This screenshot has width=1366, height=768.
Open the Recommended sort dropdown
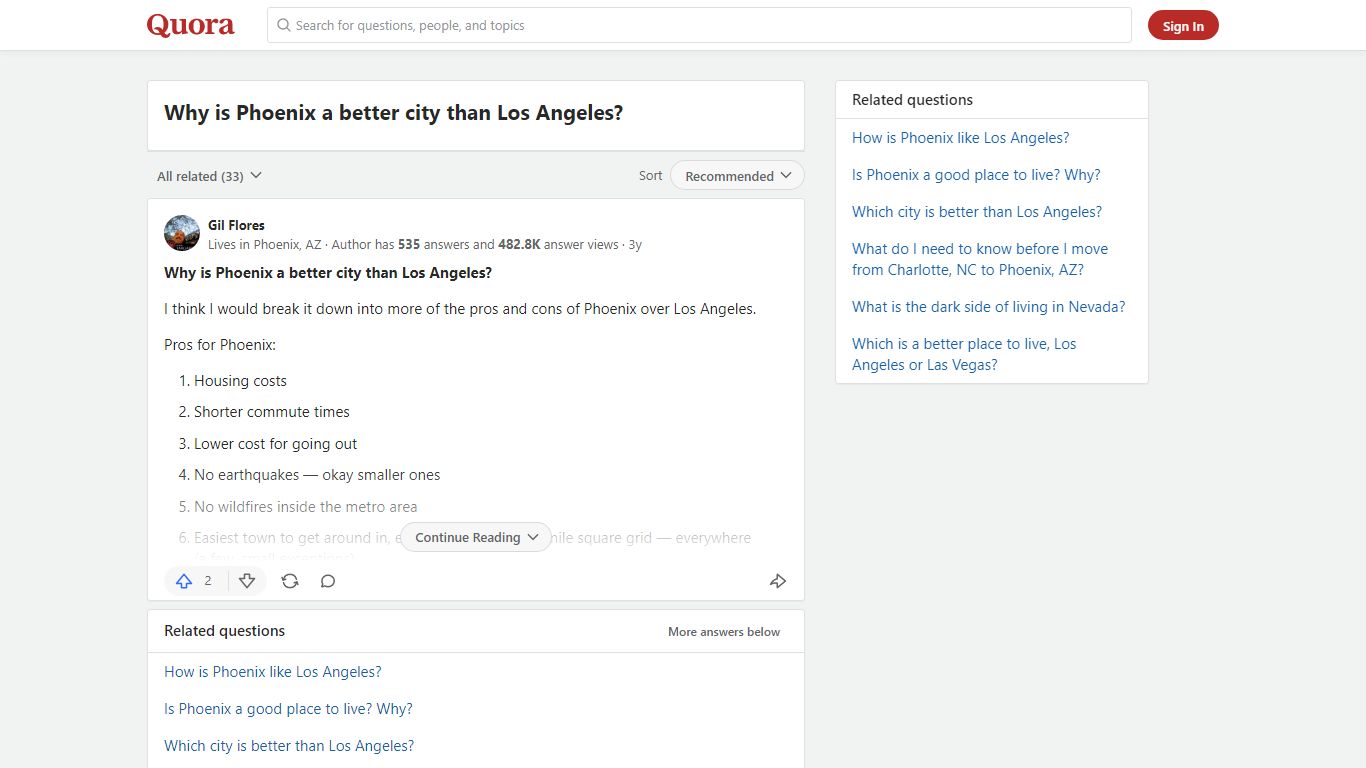pos(737,176)
